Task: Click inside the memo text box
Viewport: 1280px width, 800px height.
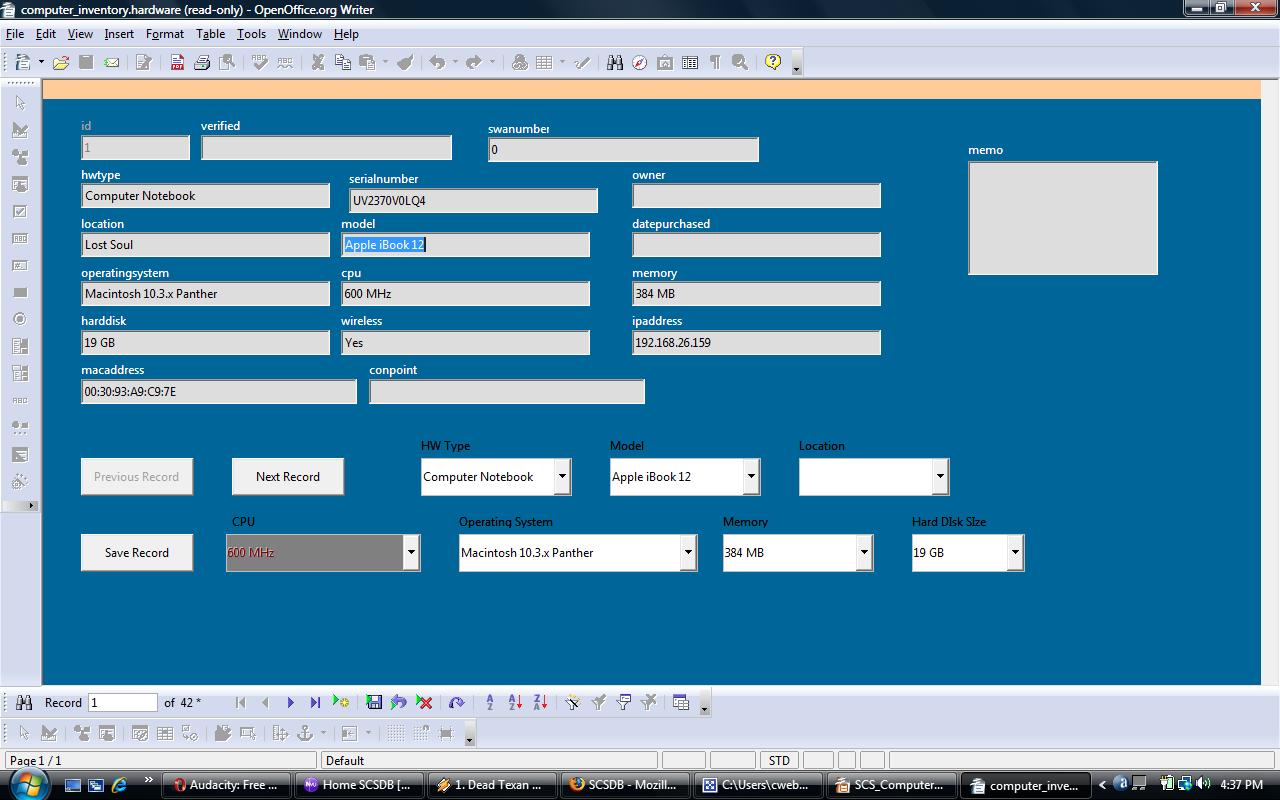Action: 1063,218
